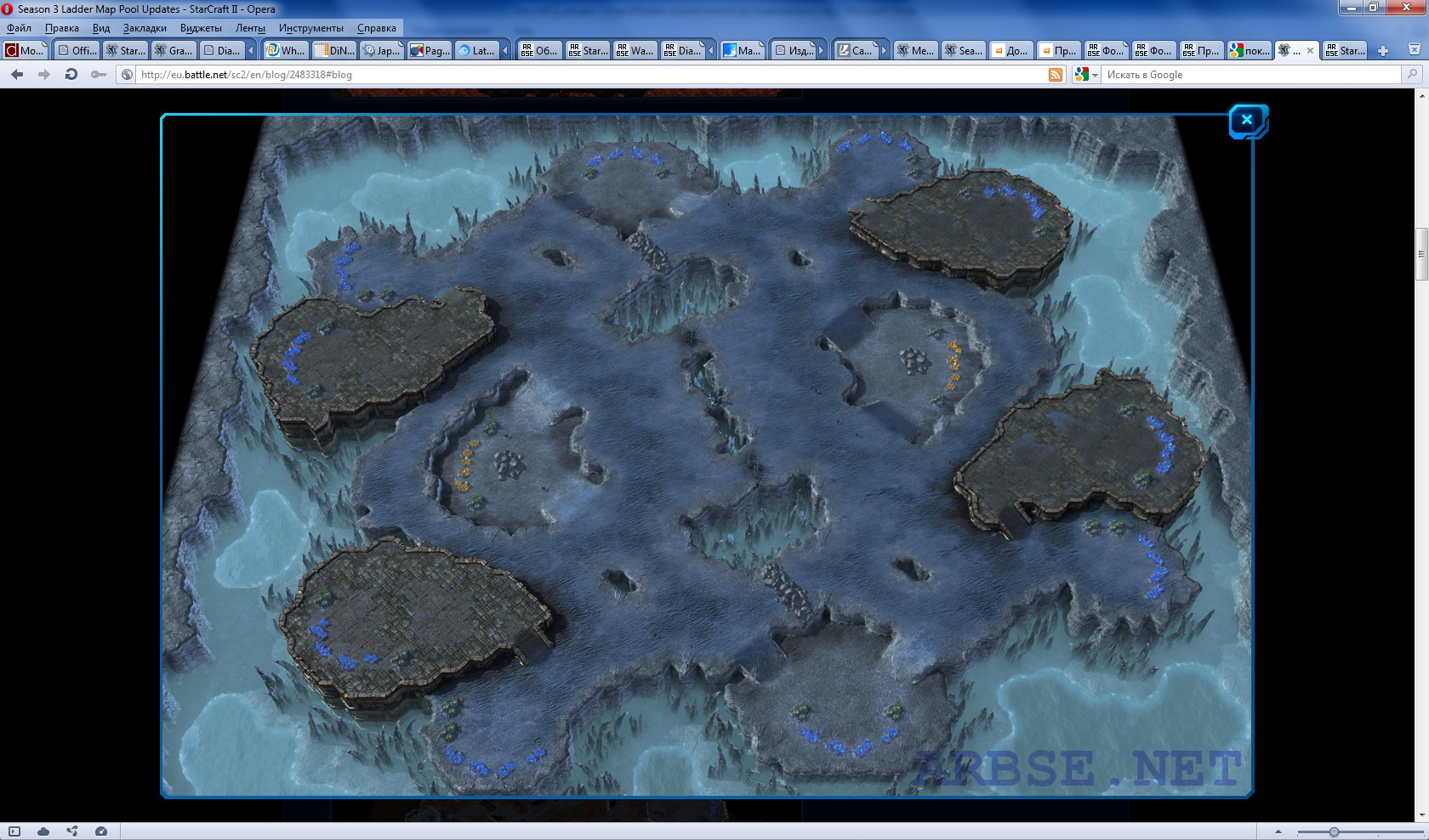This screenshot has width=1429, height=840.
Task: Click the search magnifier button
Action: (1413, 75)
